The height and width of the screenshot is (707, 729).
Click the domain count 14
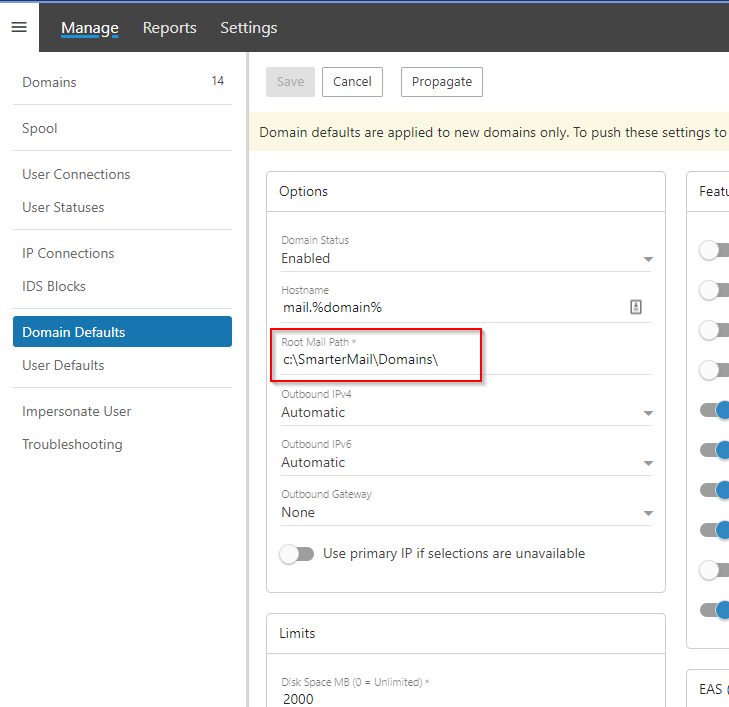pyautogui.click(x=218, y=81)
